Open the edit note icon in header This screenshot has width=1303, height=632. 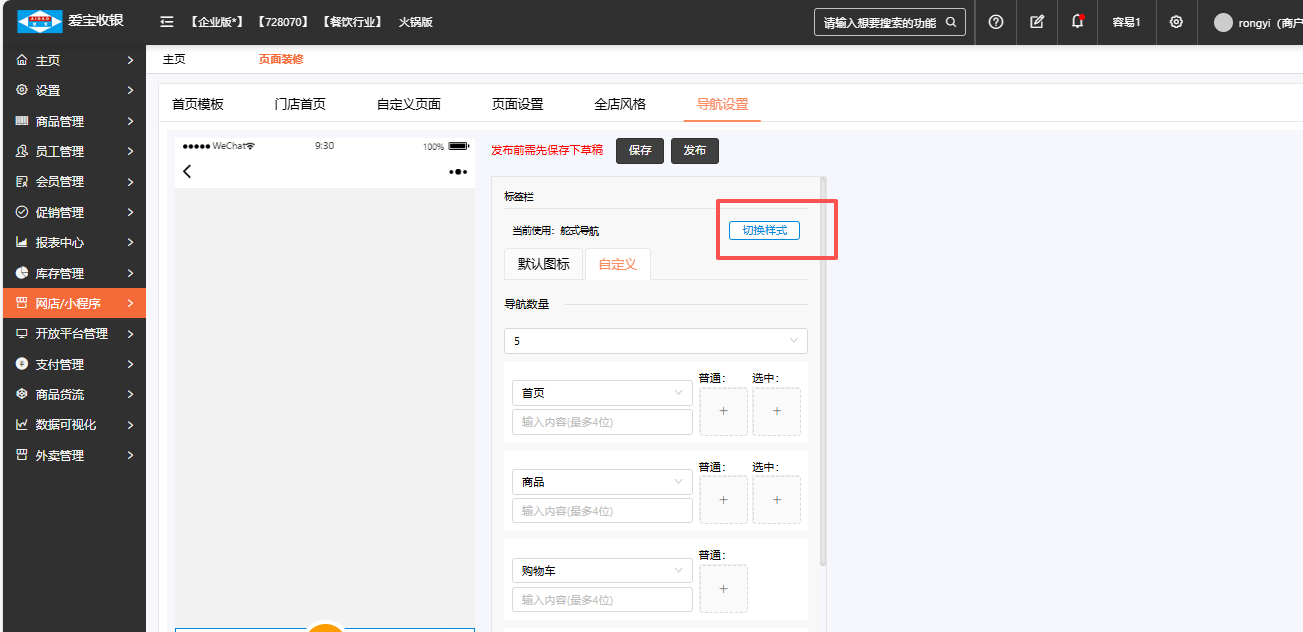pyautogui.click(x=1037, y=22)
